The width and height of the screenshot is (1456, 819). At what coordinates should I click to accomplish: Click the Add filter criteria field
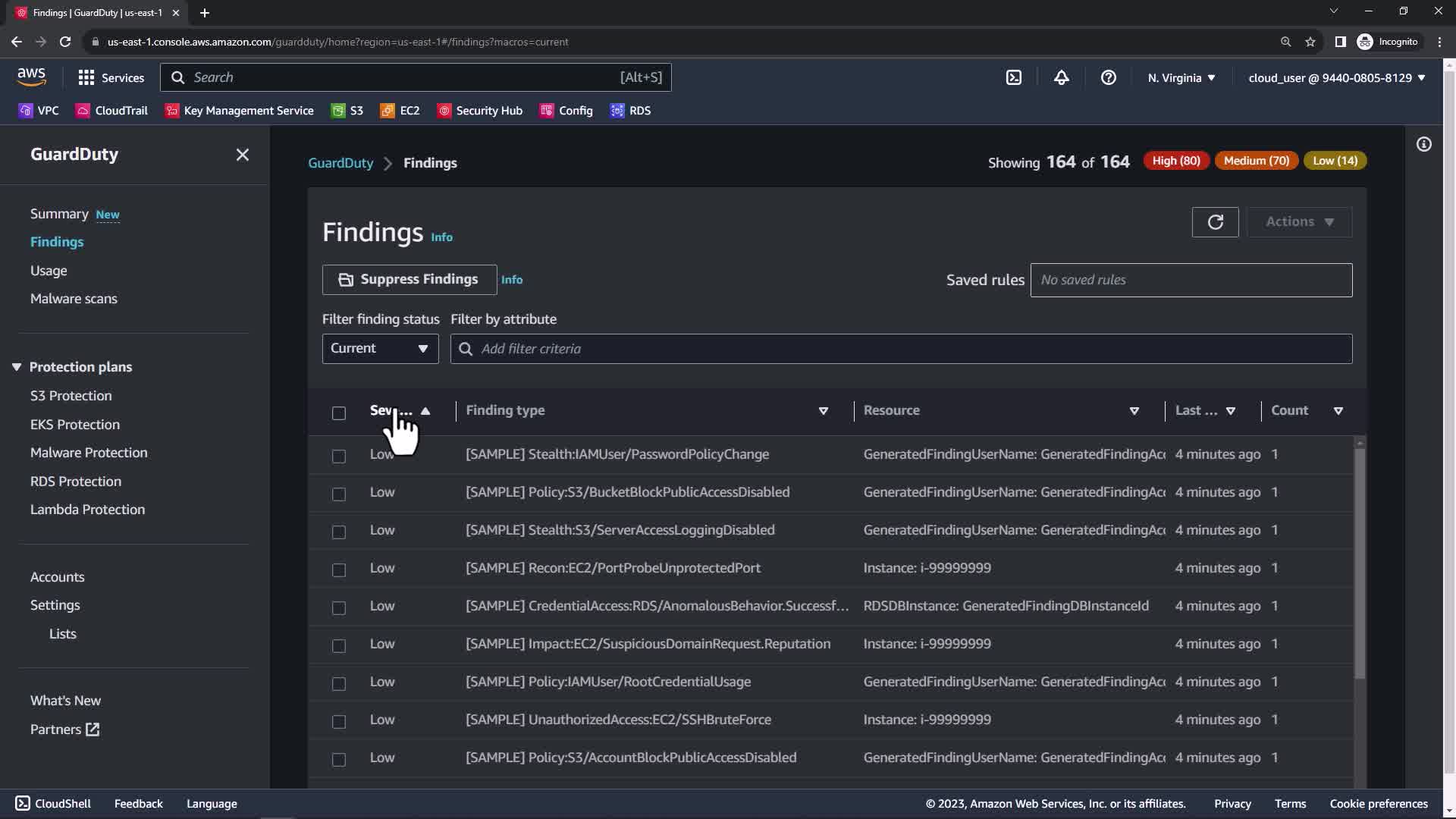901,349
